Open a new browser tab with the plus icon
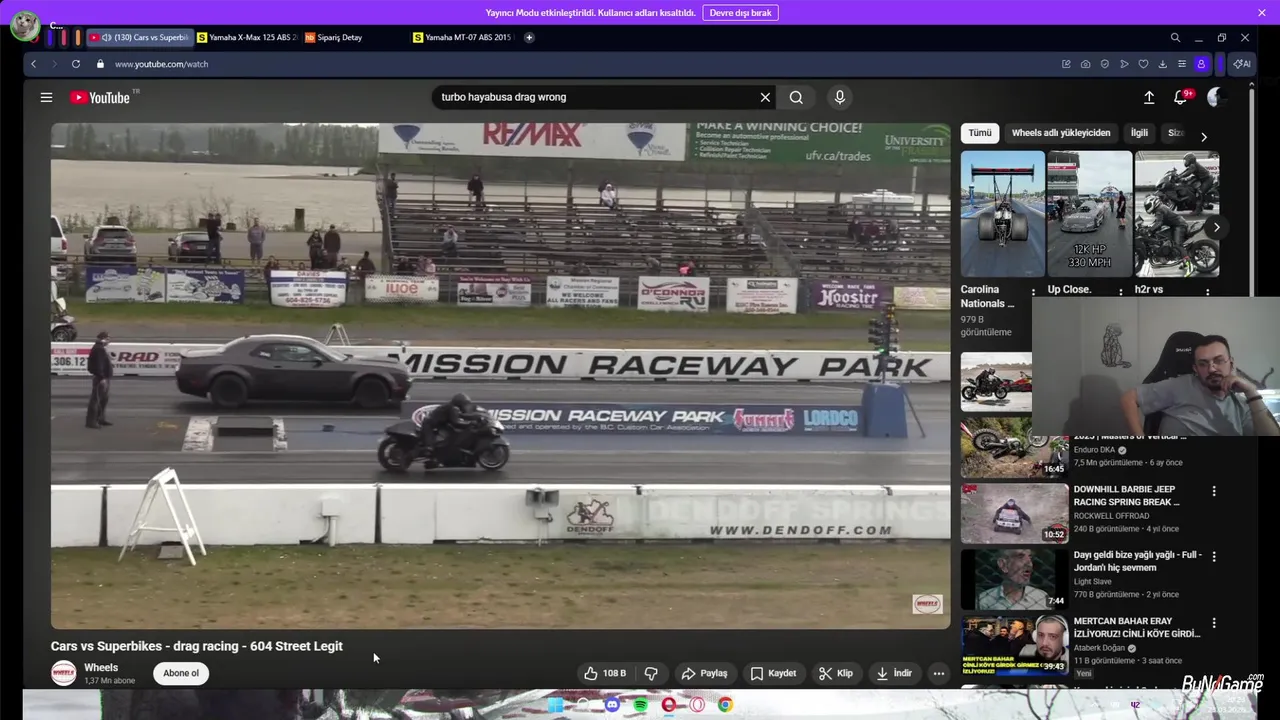Viewport: 1280px width, 720px height. click(x=529, y=37)
